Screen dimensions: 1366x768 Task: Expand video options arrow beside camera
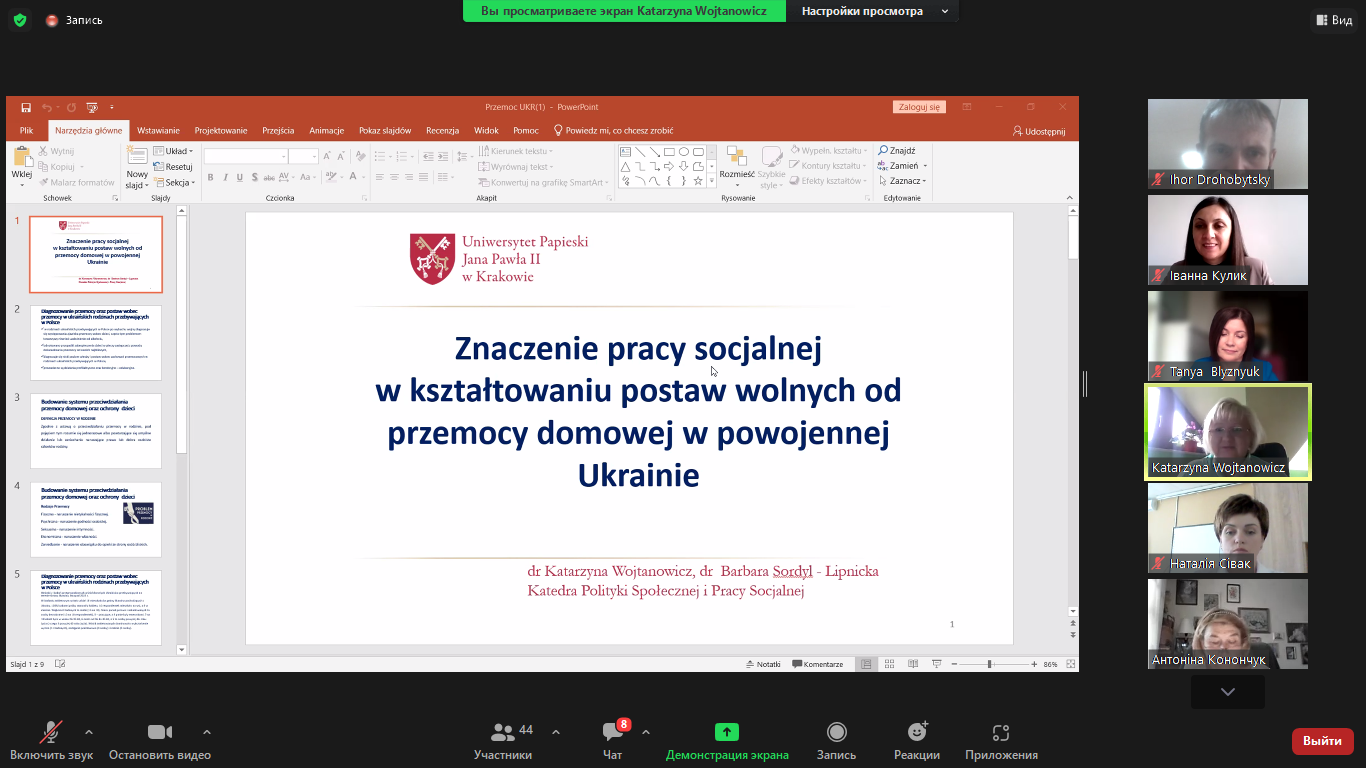(207, 732)
